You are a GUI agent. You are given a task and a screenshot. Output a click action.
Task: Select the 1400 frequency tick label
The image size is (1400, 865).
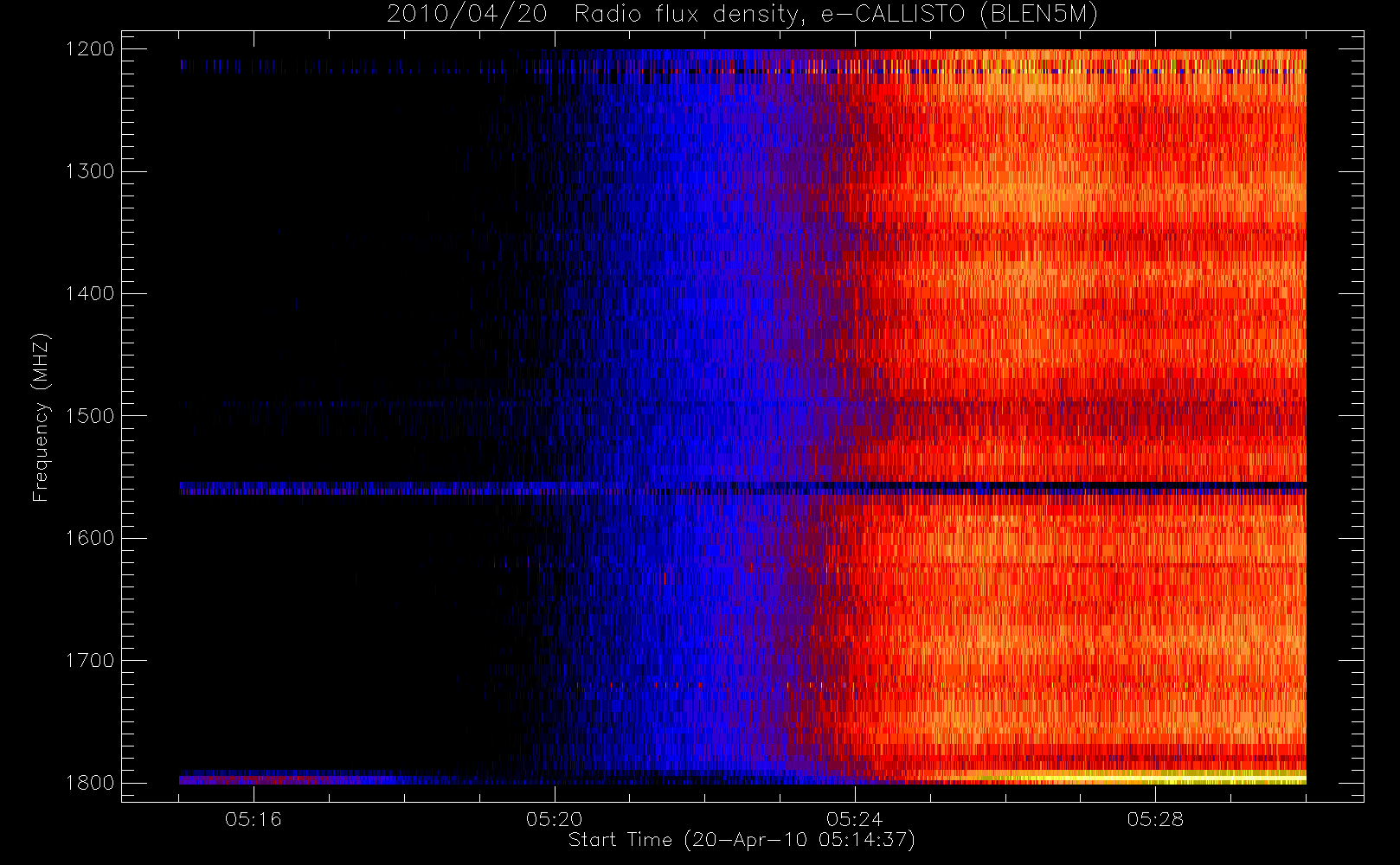(90, 294)
